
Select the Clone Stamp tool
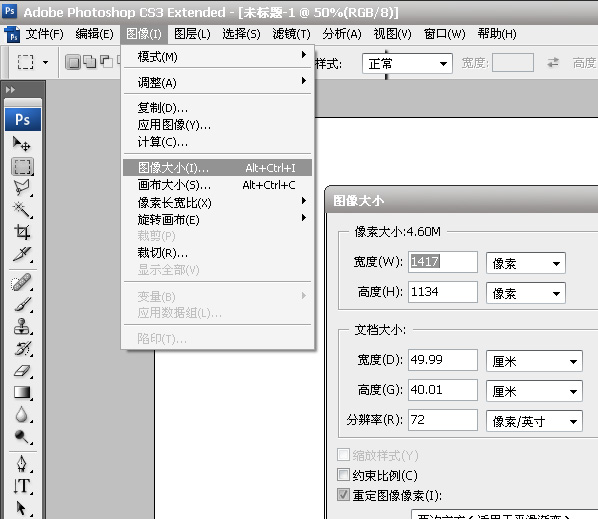(22, 326)
